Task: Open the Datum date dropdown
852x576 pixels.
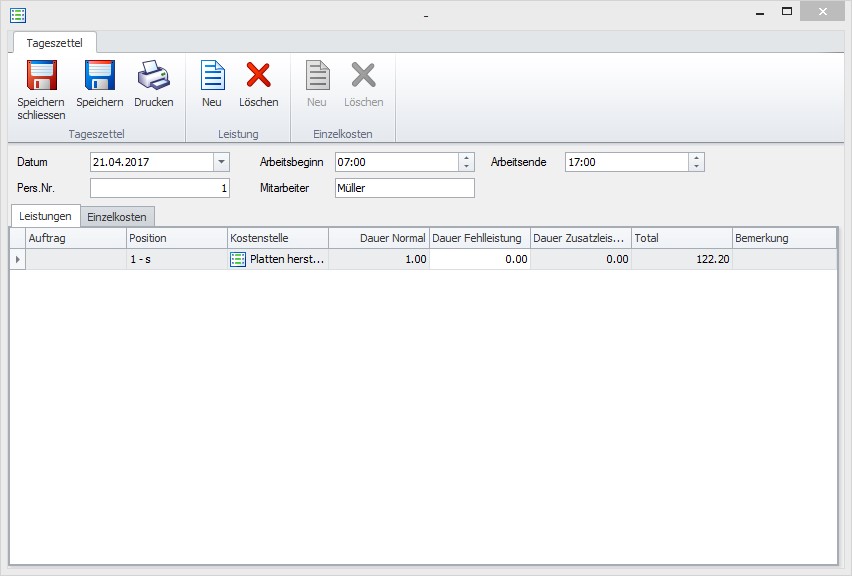Action: tap(220, 162)
